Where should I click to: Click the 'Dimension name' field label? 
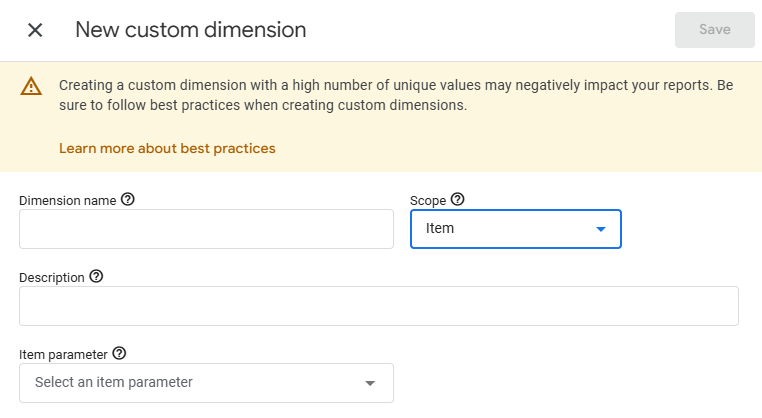68,201
